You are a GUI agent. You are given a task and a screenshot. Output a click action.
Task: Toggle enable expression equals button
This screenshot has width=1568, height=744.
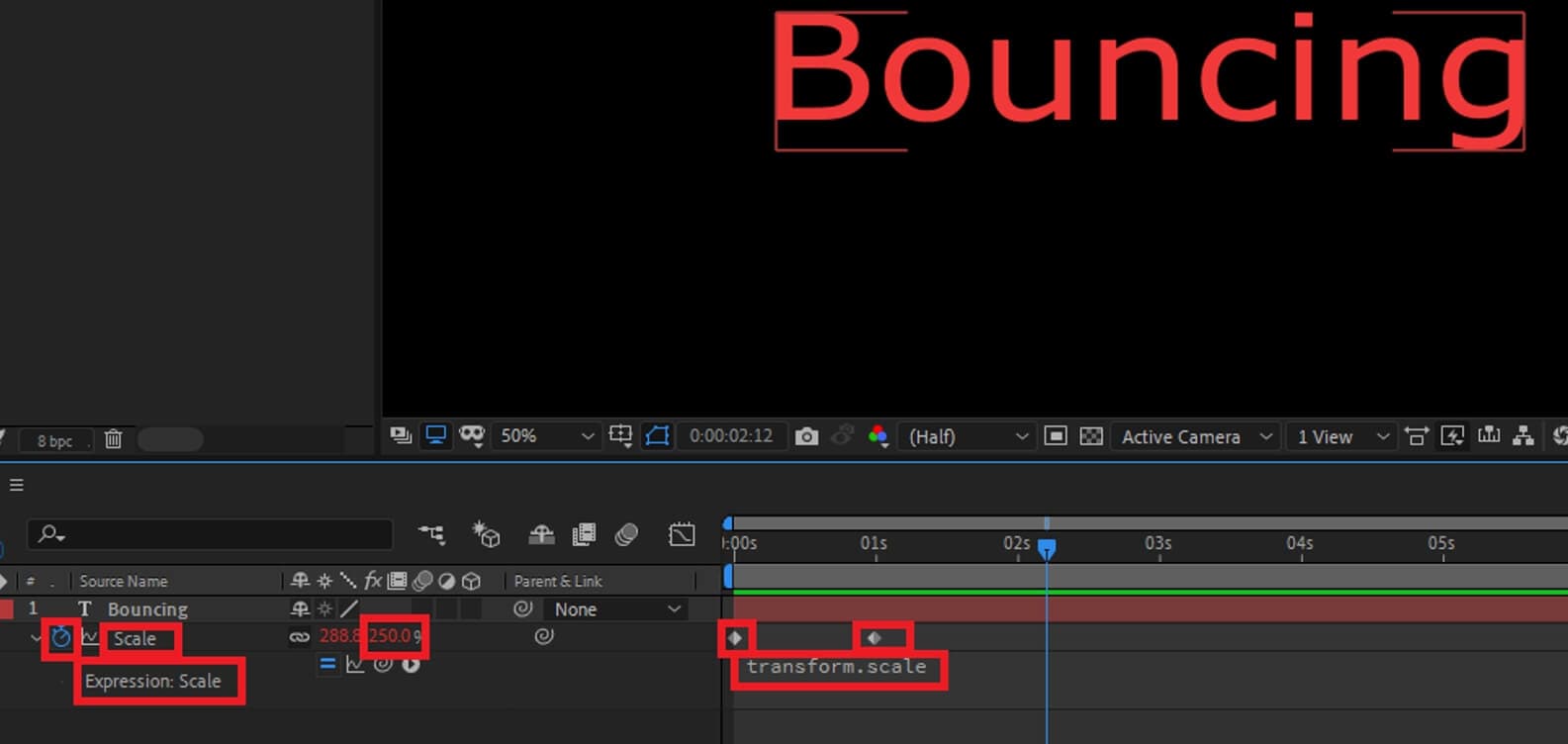327,664
